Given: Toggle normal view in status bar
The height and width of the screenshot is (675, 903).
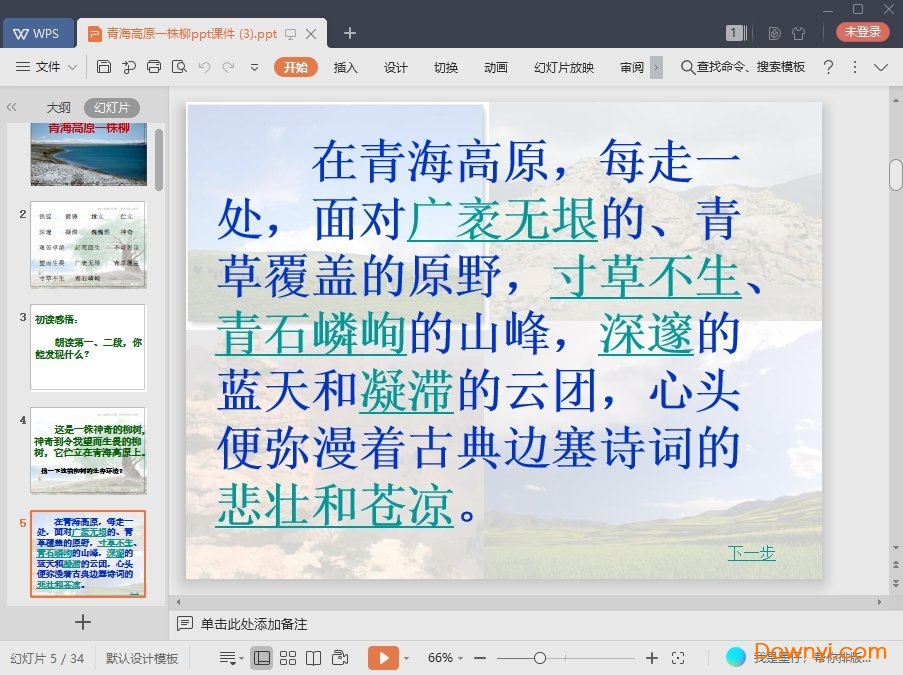Looking at the screenshot, I should coord(261,658).
